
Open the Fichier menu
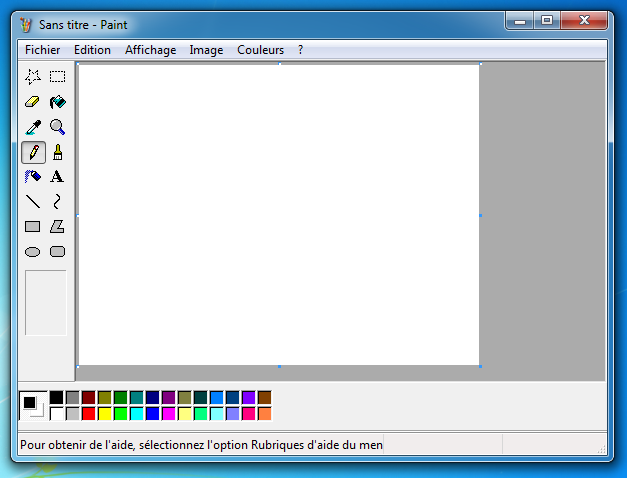42,50
